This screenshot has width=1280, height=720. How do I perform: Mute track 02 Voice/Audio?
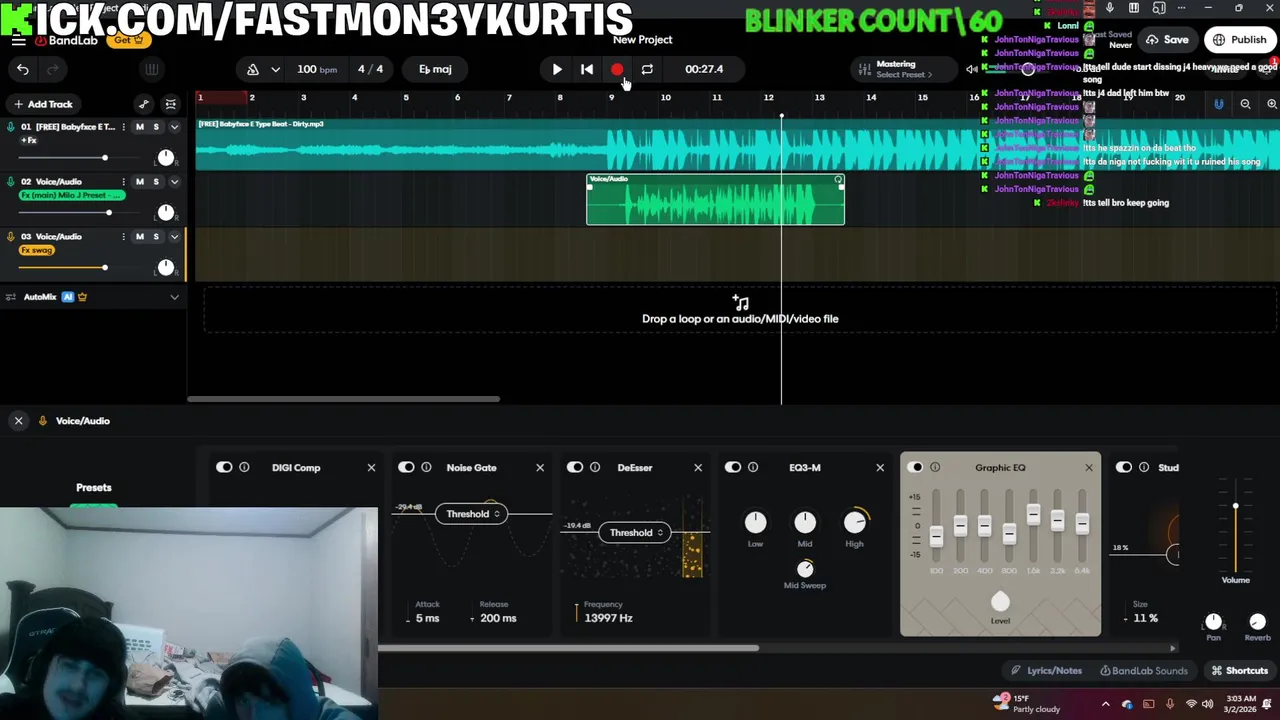(140, 182)
